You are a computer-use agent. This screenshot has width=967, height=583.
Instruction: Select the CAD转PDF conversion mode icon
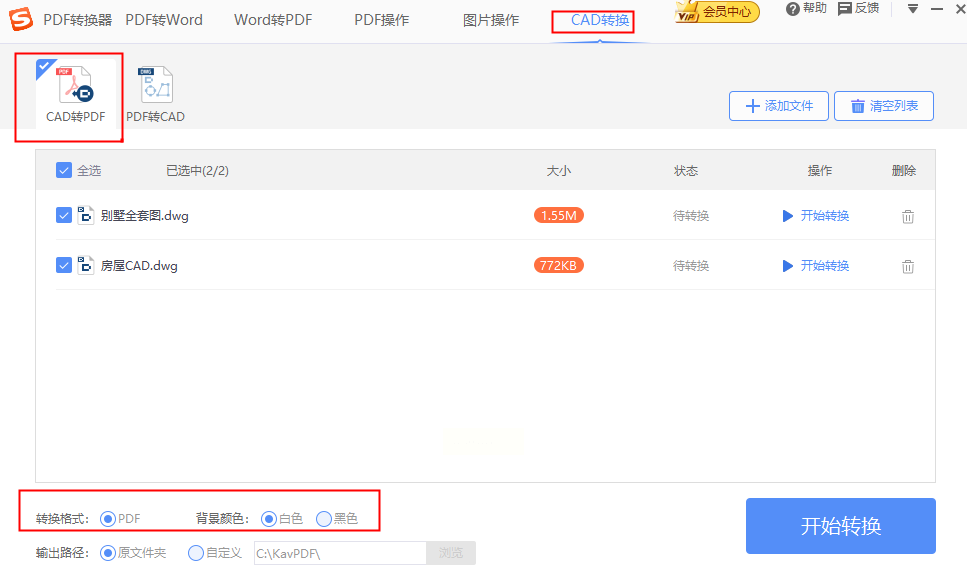click(x=76, y=85)
